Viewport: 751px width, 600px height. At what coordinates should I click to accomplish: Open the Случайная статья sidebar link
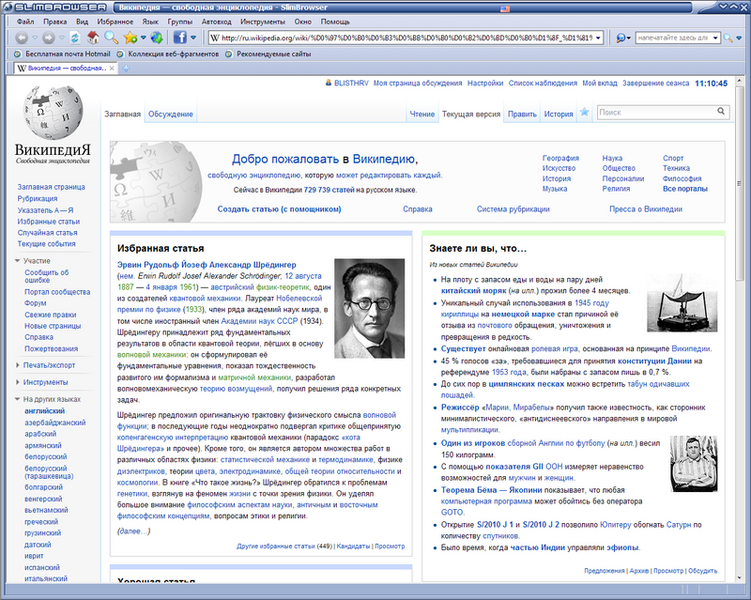[x=47, y=233]
